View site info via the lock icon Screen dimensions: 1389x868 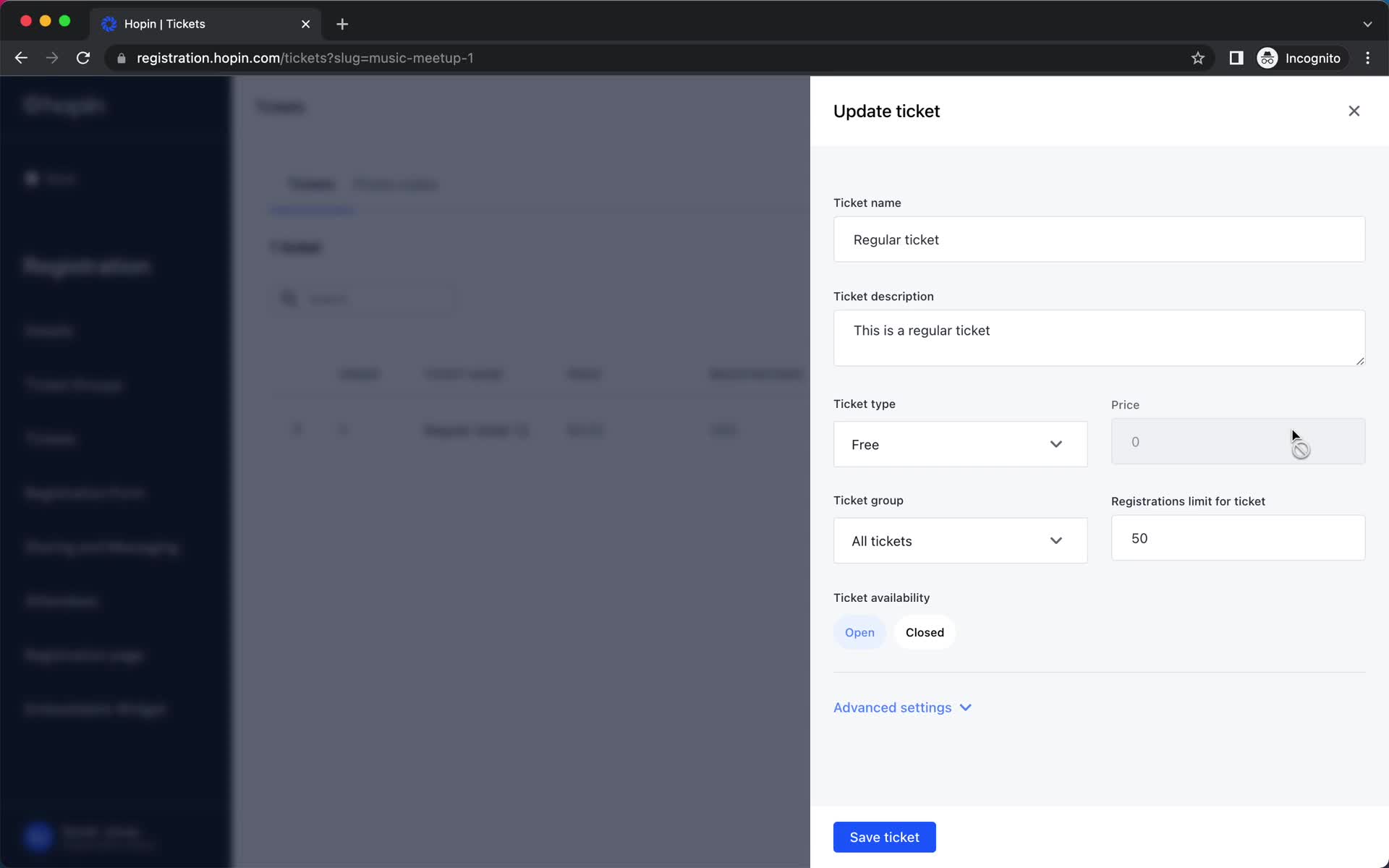point(121,58)
